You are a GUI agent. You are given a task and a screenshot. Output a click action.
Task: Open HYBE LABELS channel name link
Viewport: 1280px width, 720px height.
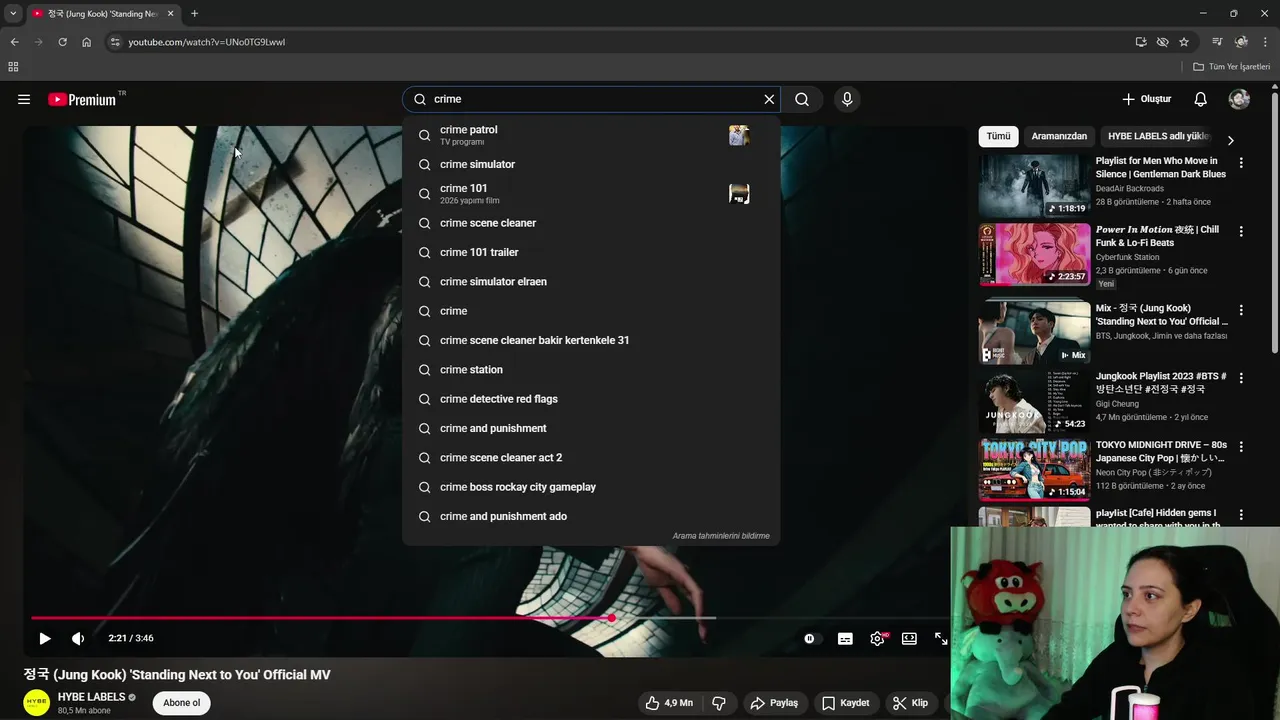click(91, 697)
